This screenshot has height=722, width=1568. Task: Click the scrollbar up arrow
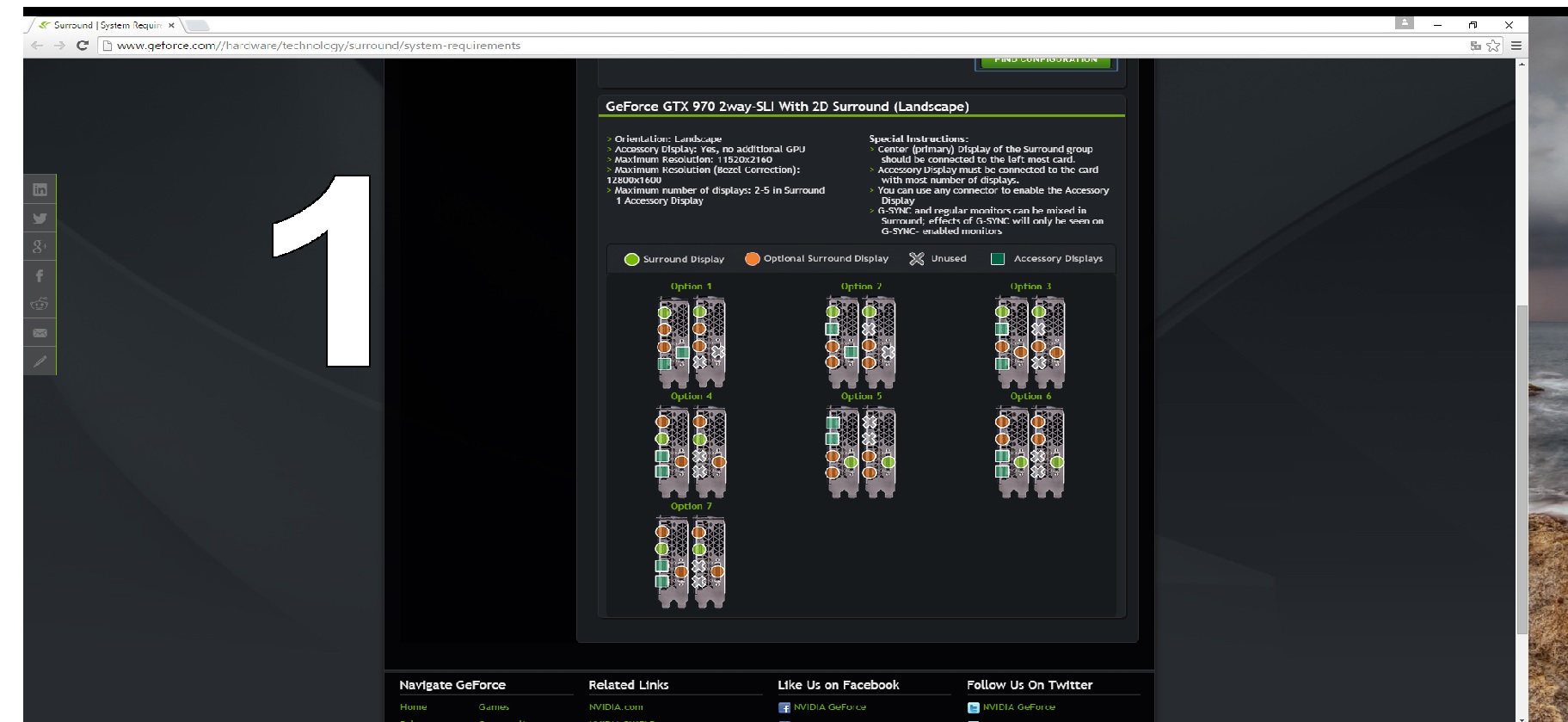pos(1522,64)
